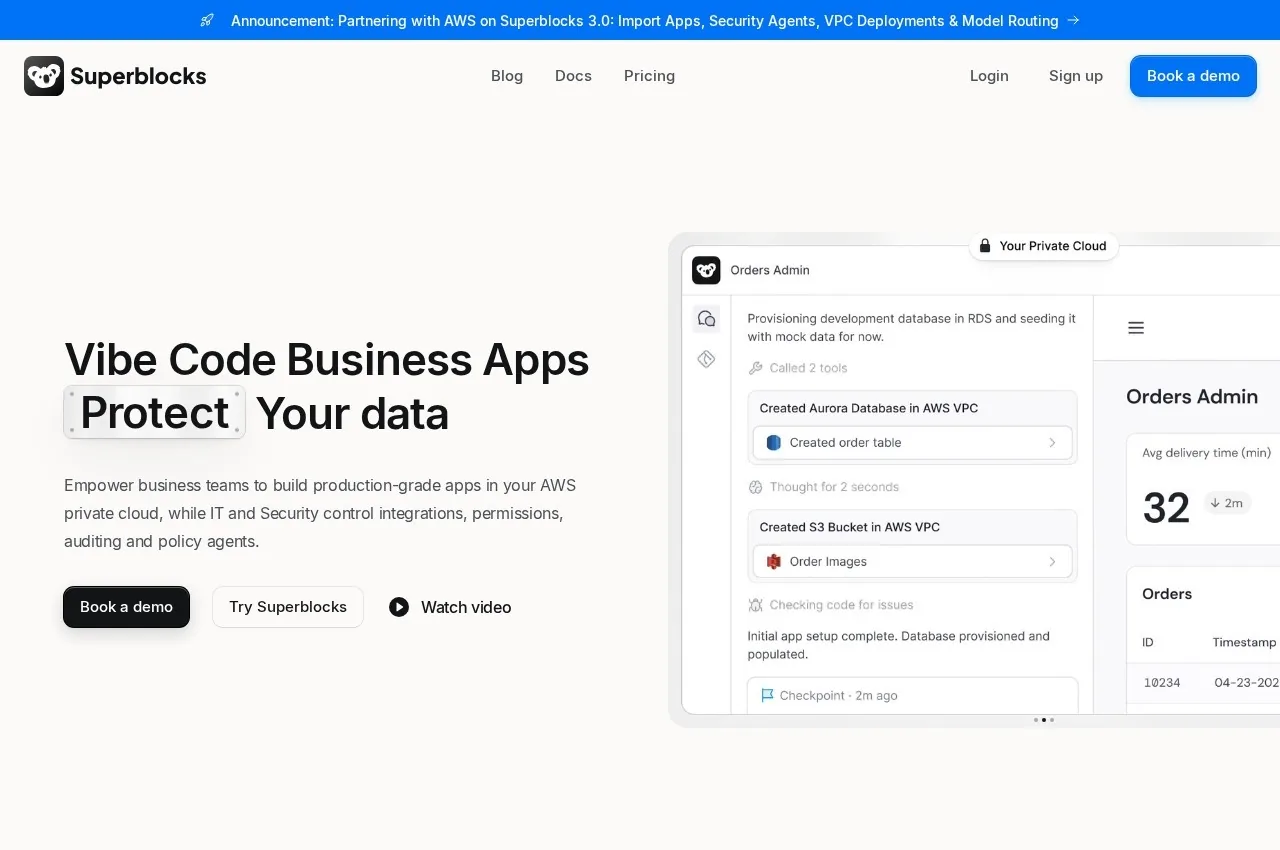Click the large 32 delivery time value
Screen dimensions: 1280x850
pos(1166,508)
